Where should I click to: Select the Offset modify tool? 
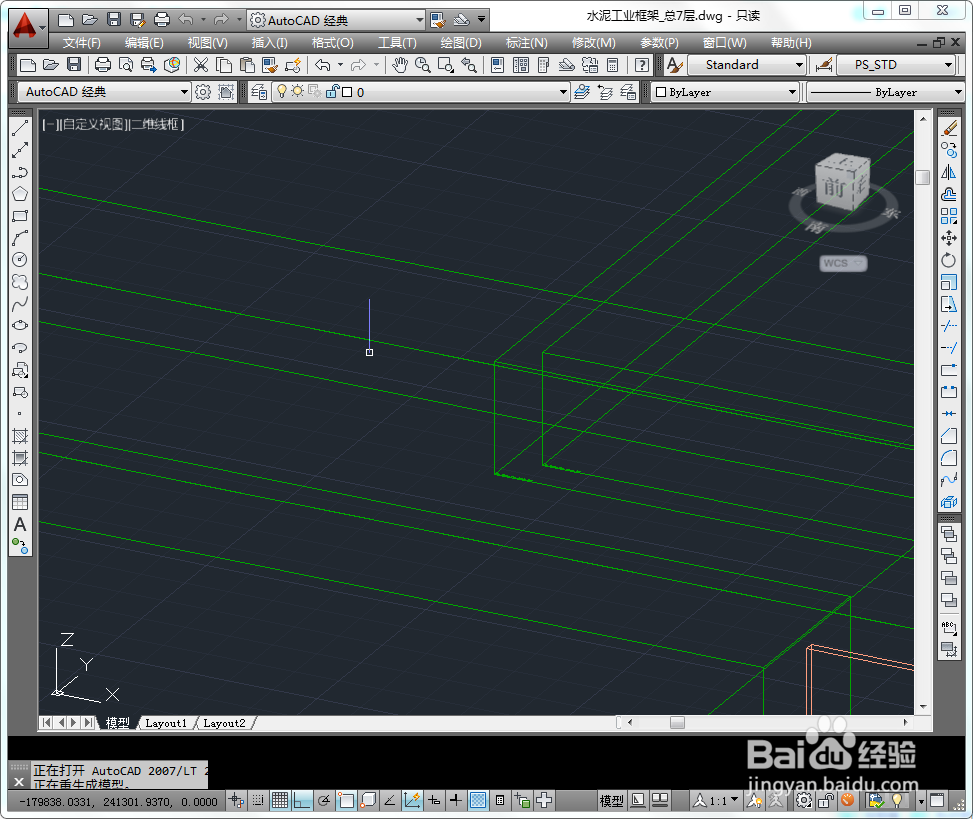pyautogui.click(x=949, y=194)
